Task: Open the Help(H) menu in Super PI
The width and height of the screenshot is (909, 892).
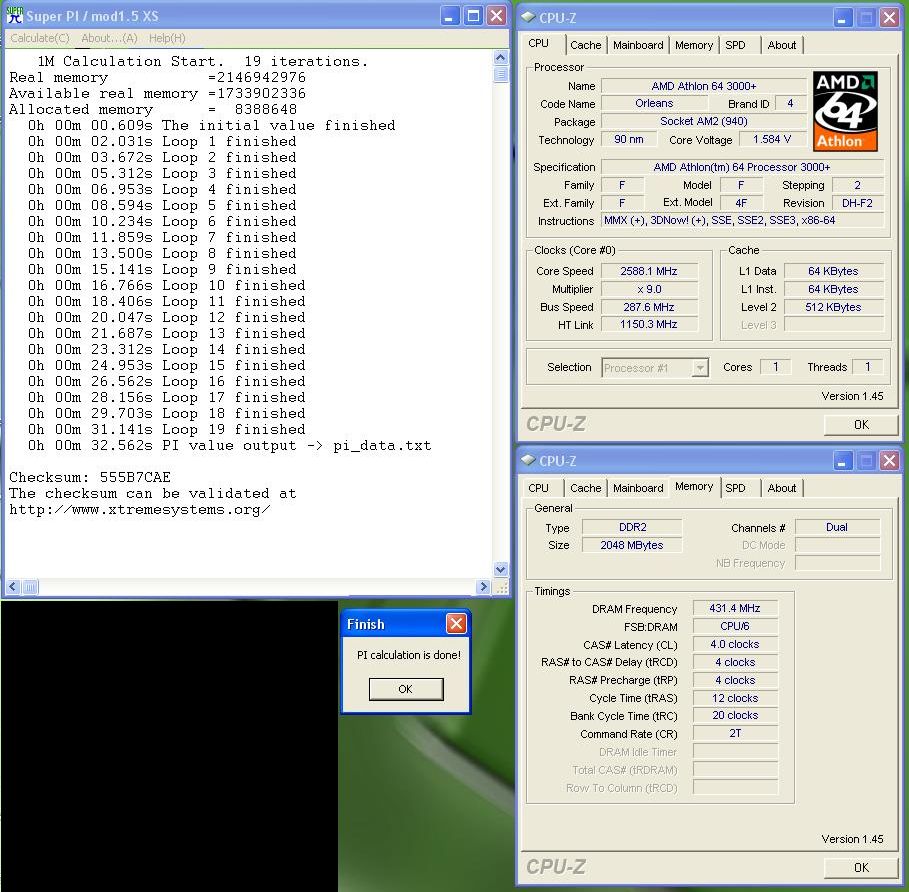Action: coord(167,38)
